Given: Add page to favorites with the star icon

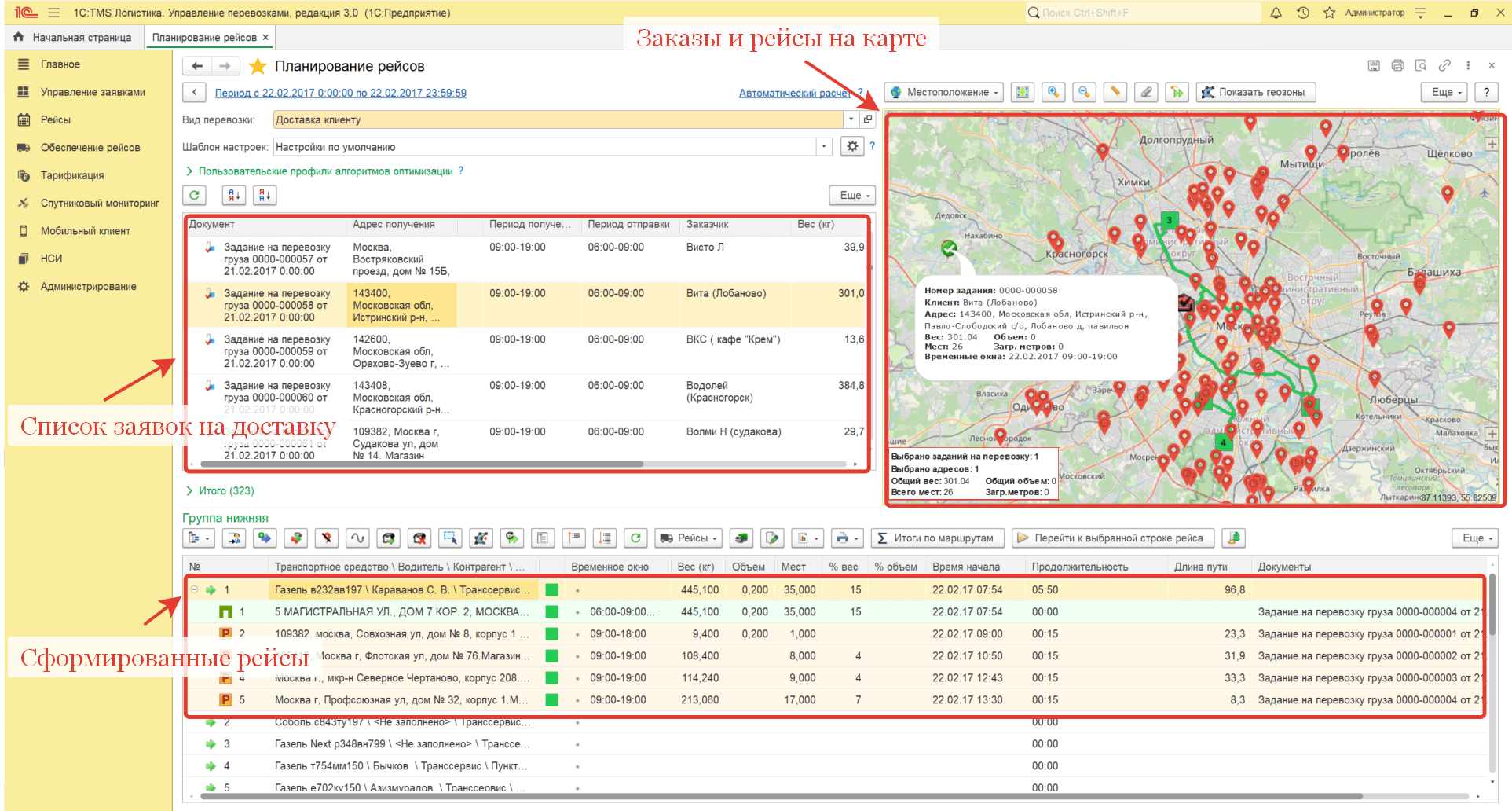Looking at the screenshot, I should click(x=258, y=67).
